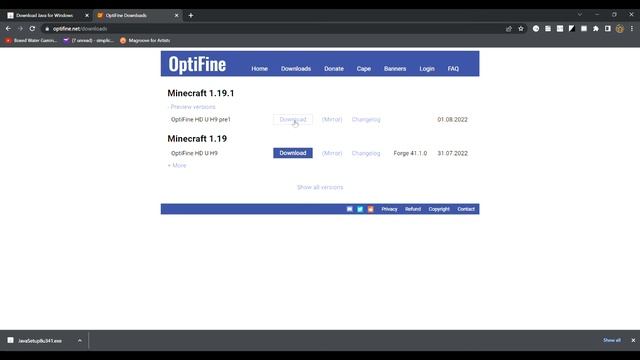Switch to the Download Java for Windows tab
Image resolution: width=640 pixels, height=360 pixels.
[x=44, y=16]
